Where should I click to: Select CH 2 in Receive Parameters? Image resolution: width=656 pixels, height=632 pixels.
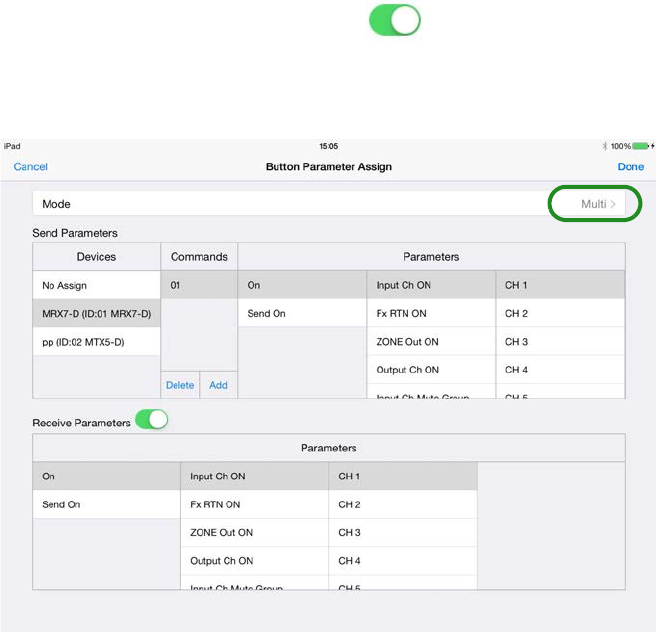coord(402,504)
